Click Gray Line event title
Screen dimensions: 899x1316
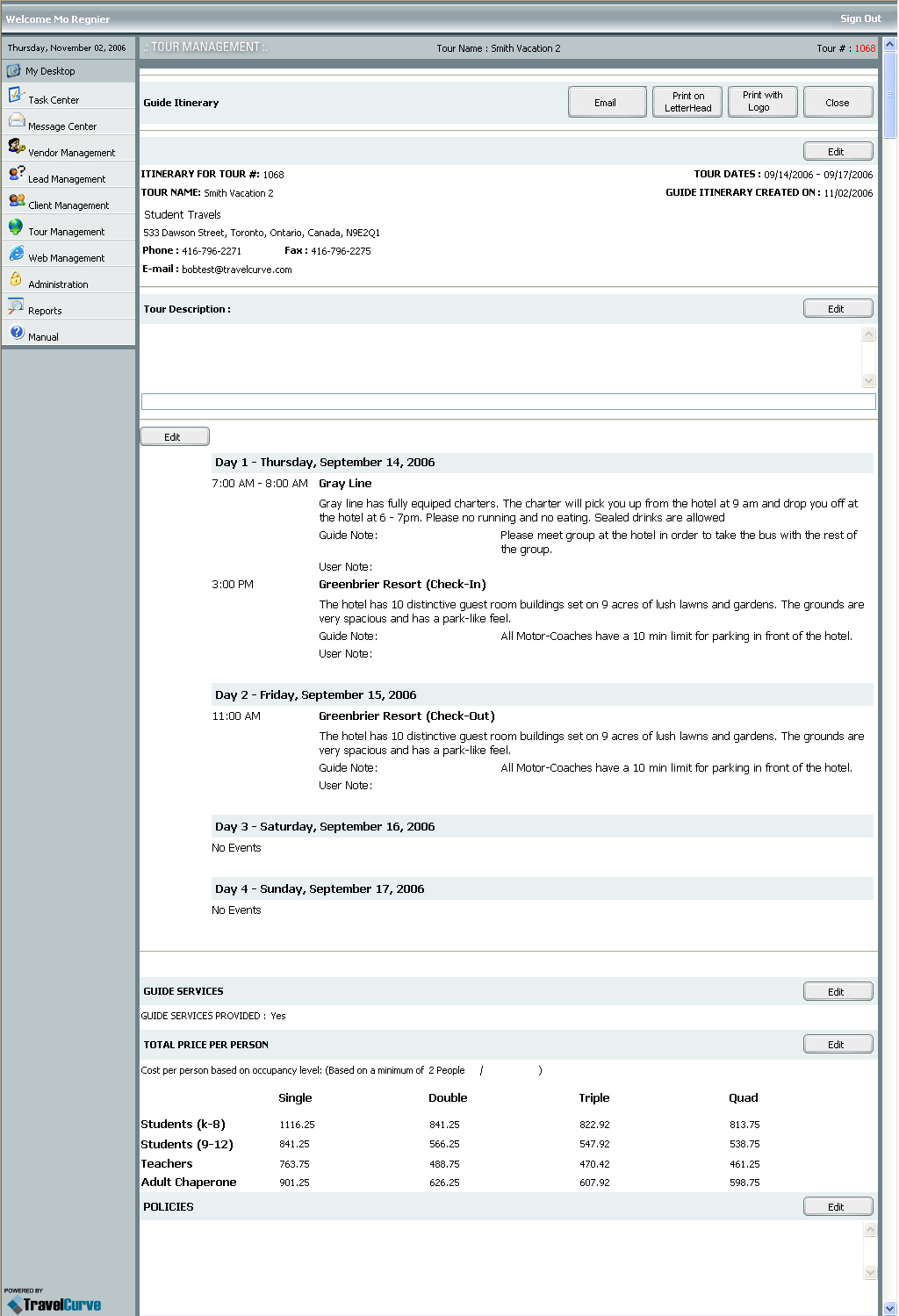[x=345, y=484]
